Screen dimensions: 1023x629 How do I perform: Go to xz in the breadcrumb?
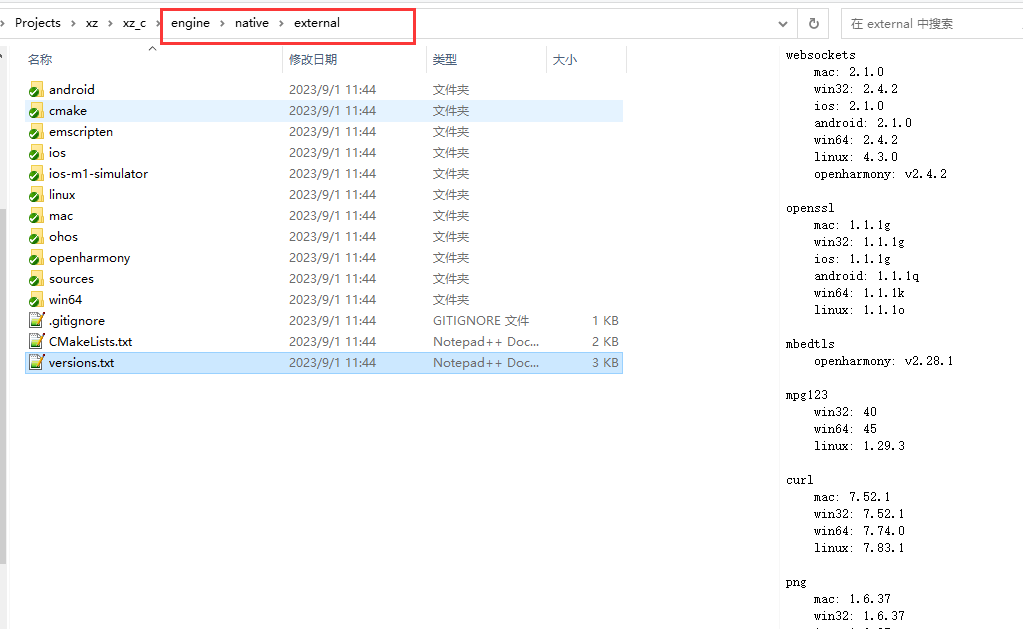[x=92, y=23]
